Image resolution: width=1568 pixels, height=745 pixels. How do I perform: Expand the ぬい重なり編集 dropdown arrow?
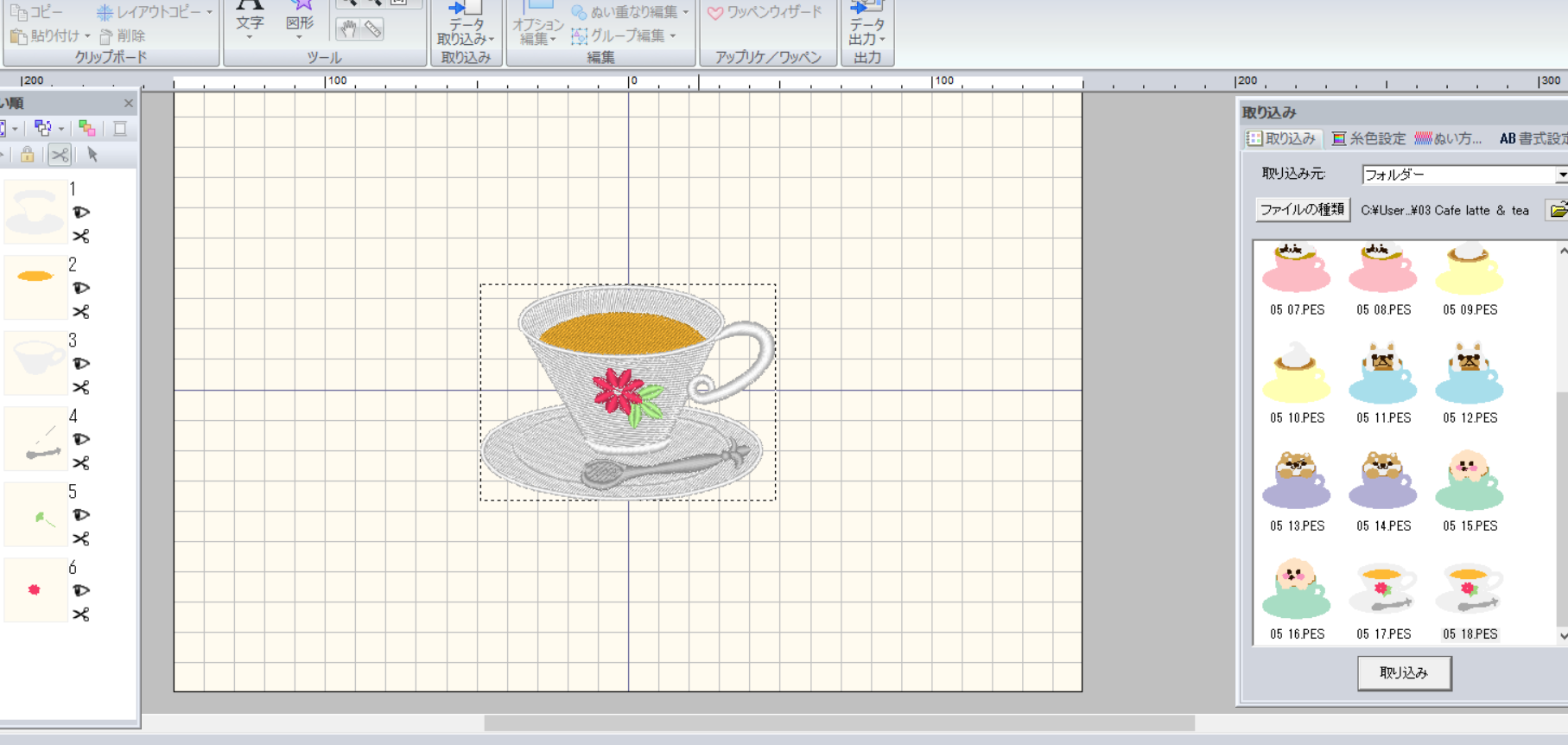(686, 12)
